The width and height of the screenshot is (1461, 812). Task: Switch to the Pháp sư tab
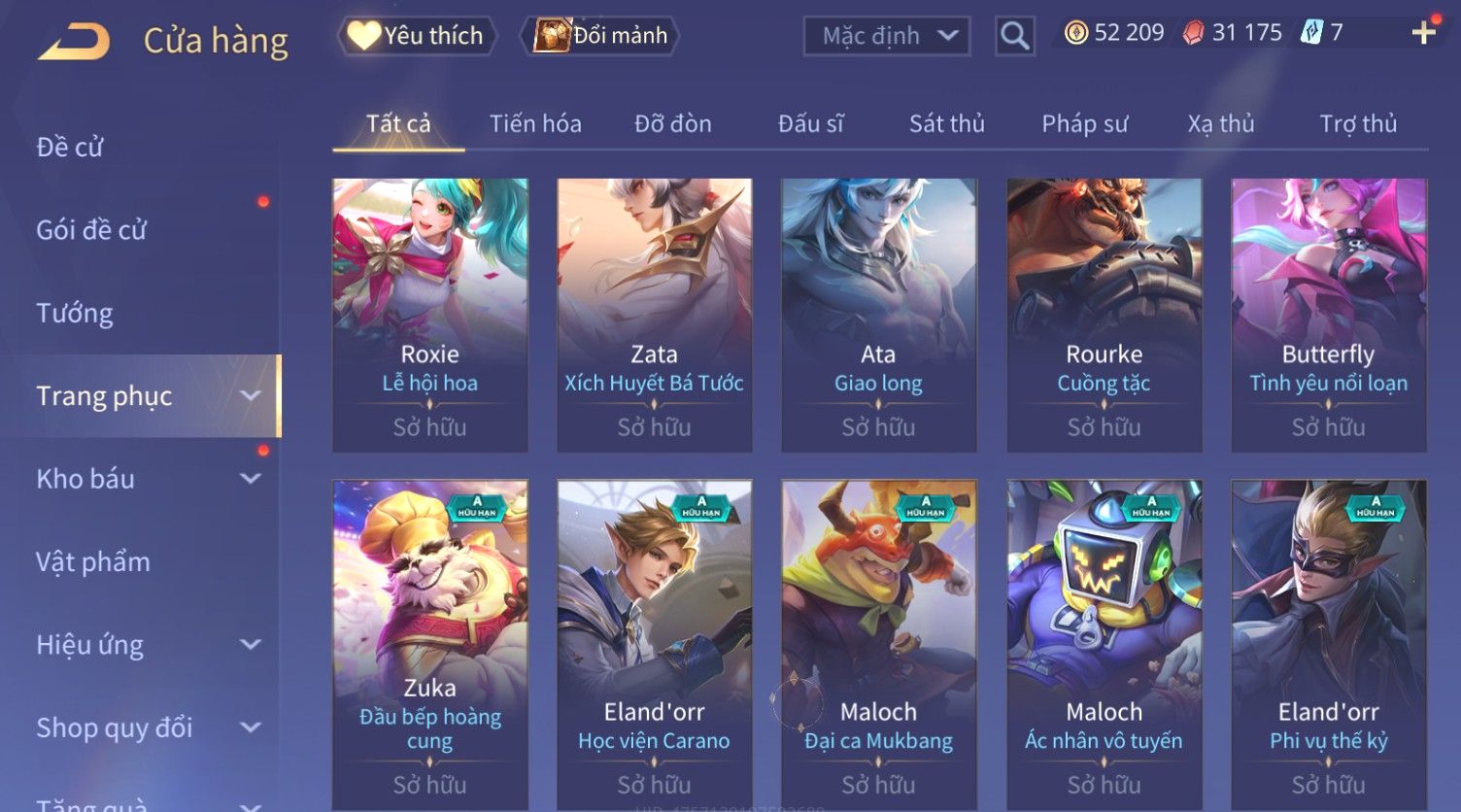click(x=1084, y=123)
